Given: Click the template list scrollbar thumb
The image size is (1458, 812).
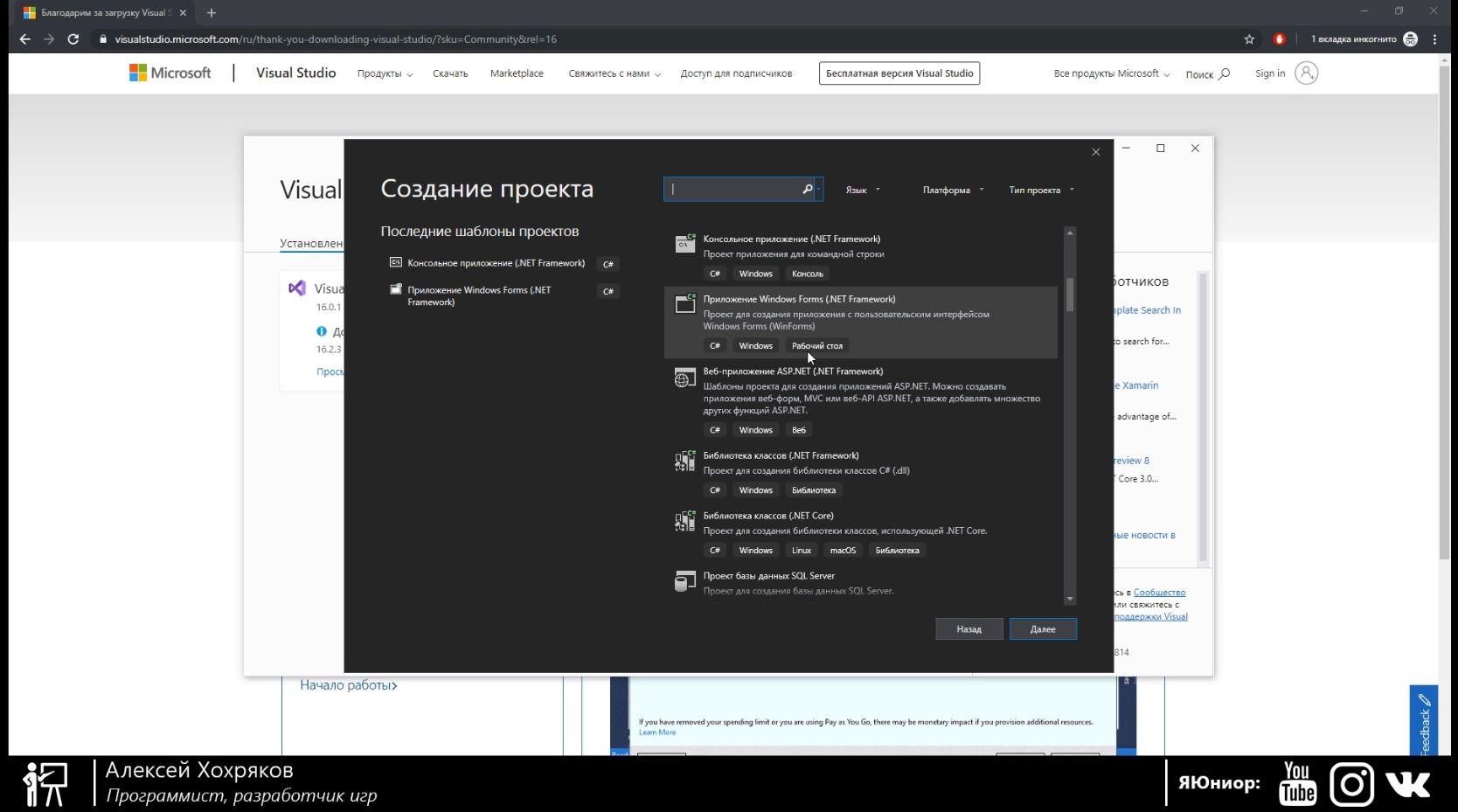Looking at the screenshot, I should tap(1070, 295).
